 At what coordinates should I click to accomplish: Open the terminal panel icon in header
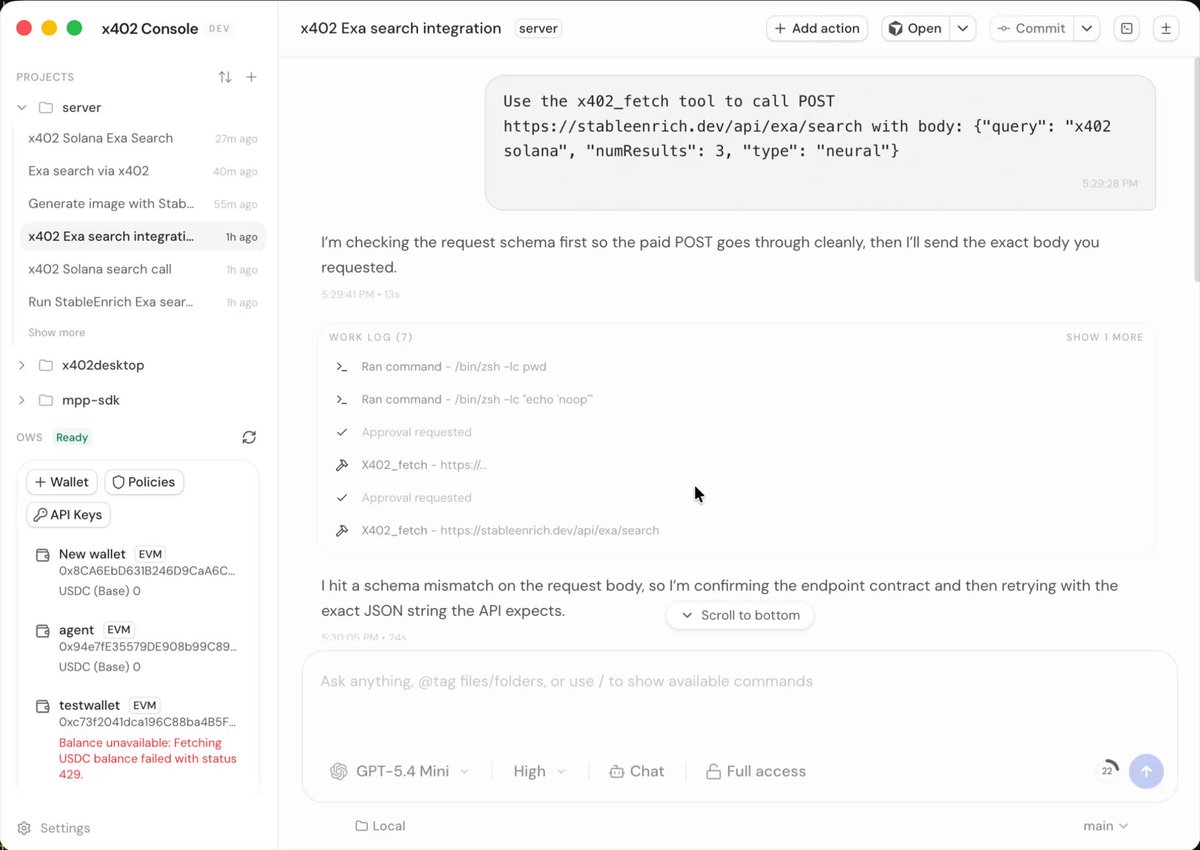pos(1127,28)
